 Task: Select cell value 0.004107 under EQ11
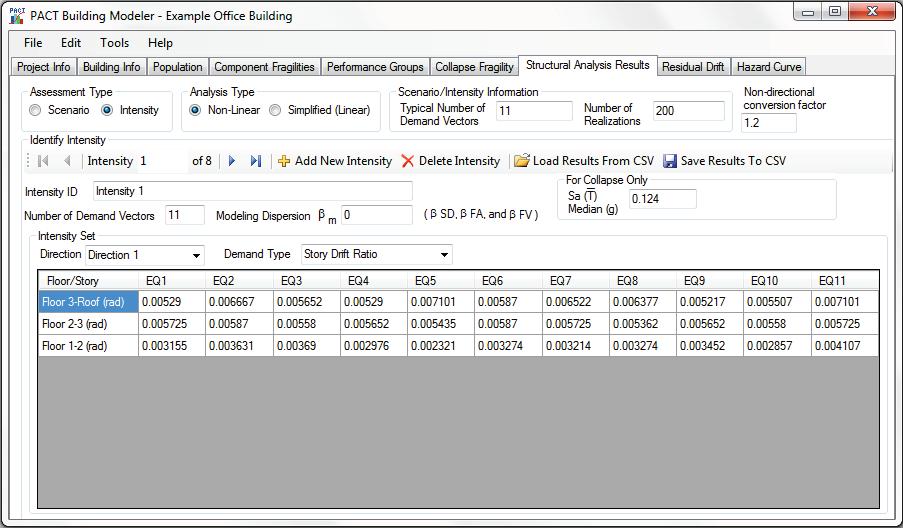click(x=845, y=345)
